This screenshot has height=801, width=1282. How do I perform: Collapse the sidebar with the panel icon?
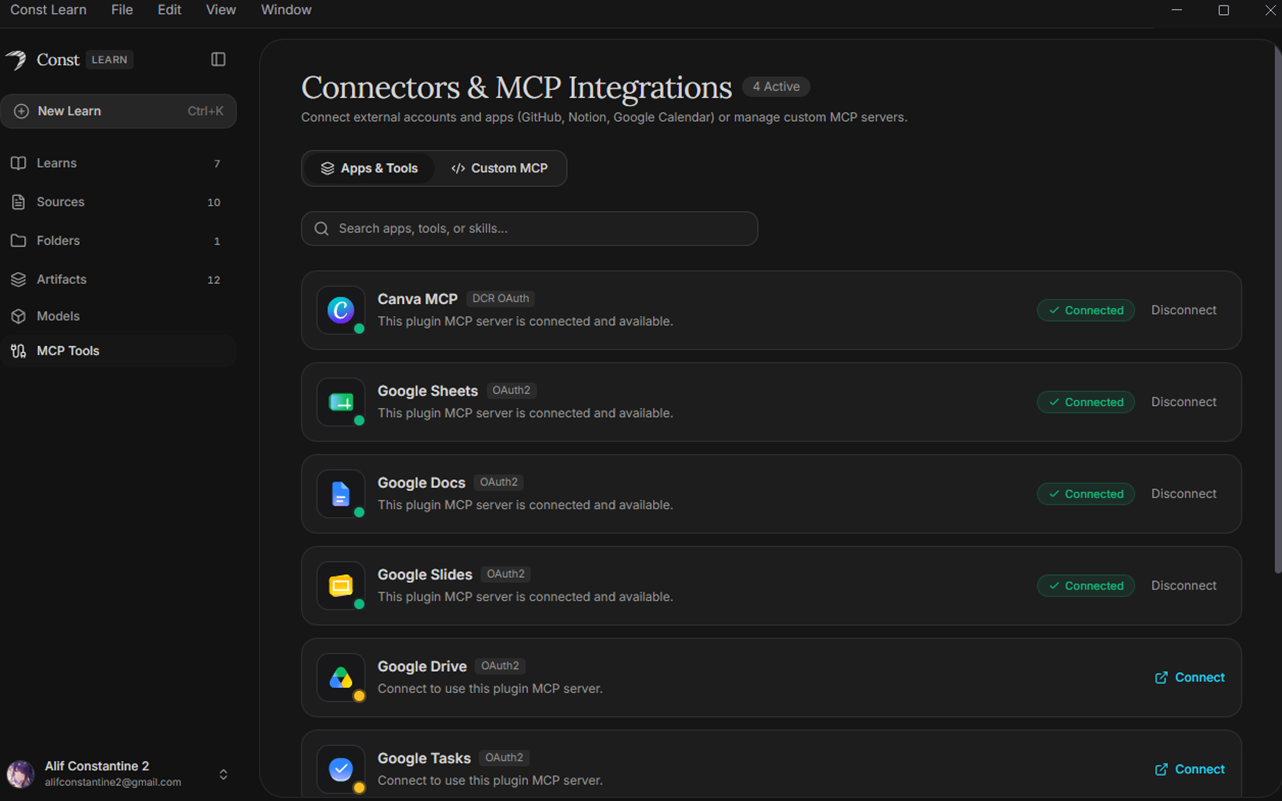pos(218,60)
